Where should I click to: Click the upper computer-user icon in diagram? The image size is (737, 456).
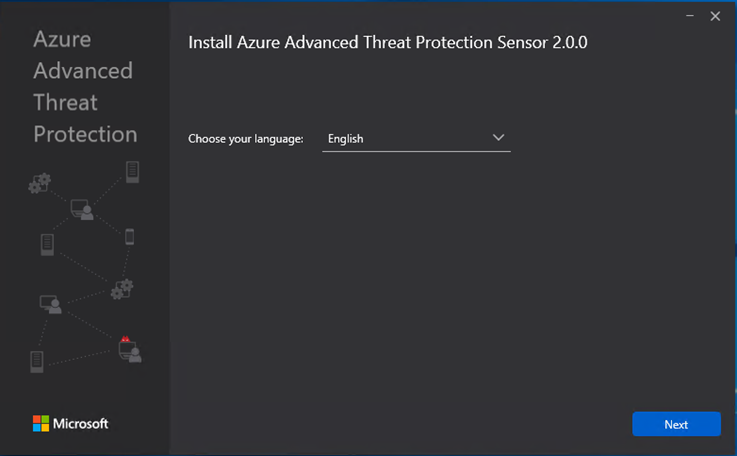pyautogui.click(x=82, y=210)
